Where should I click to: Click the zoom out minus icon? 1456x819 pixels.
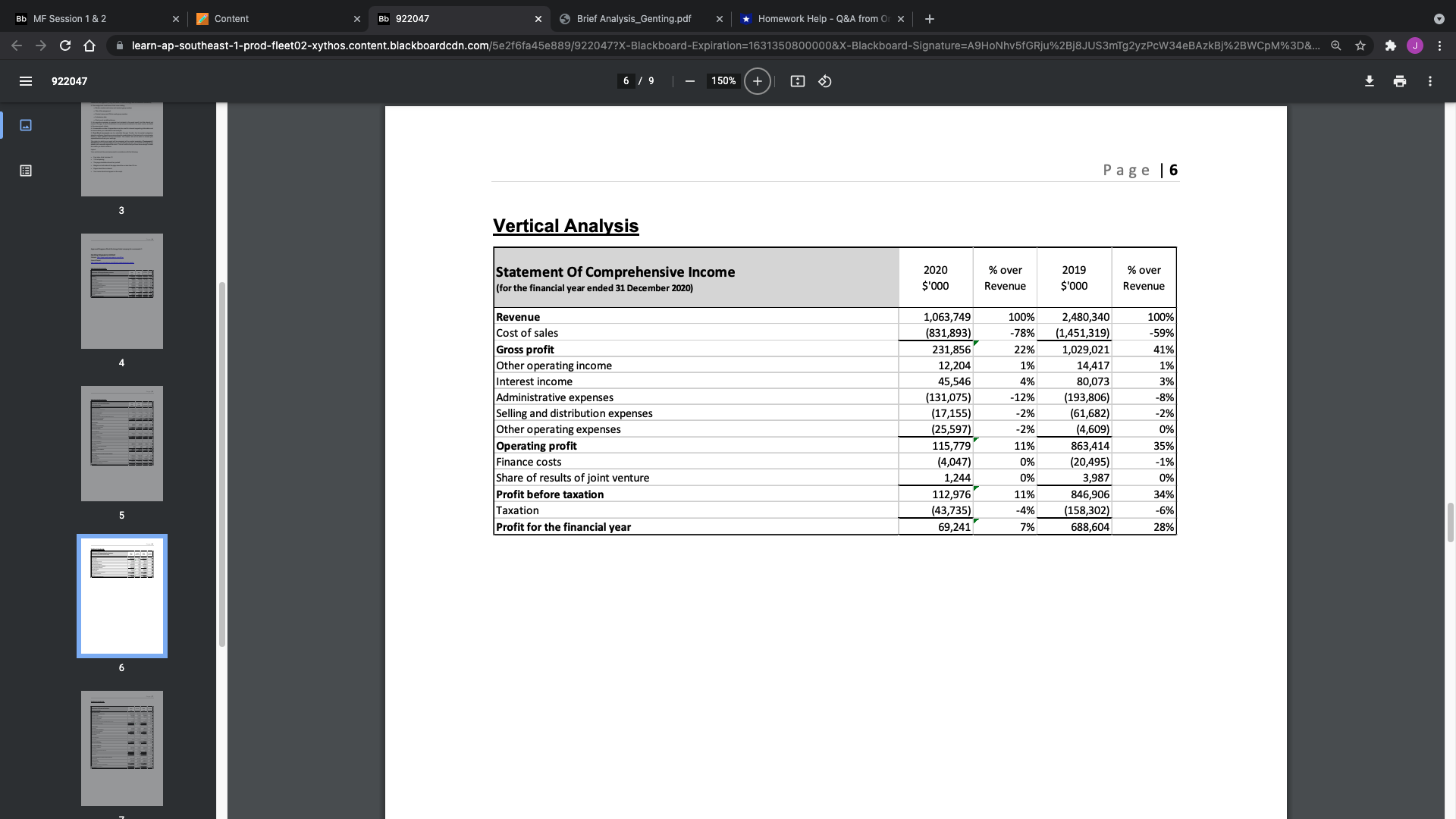(689, 81)
